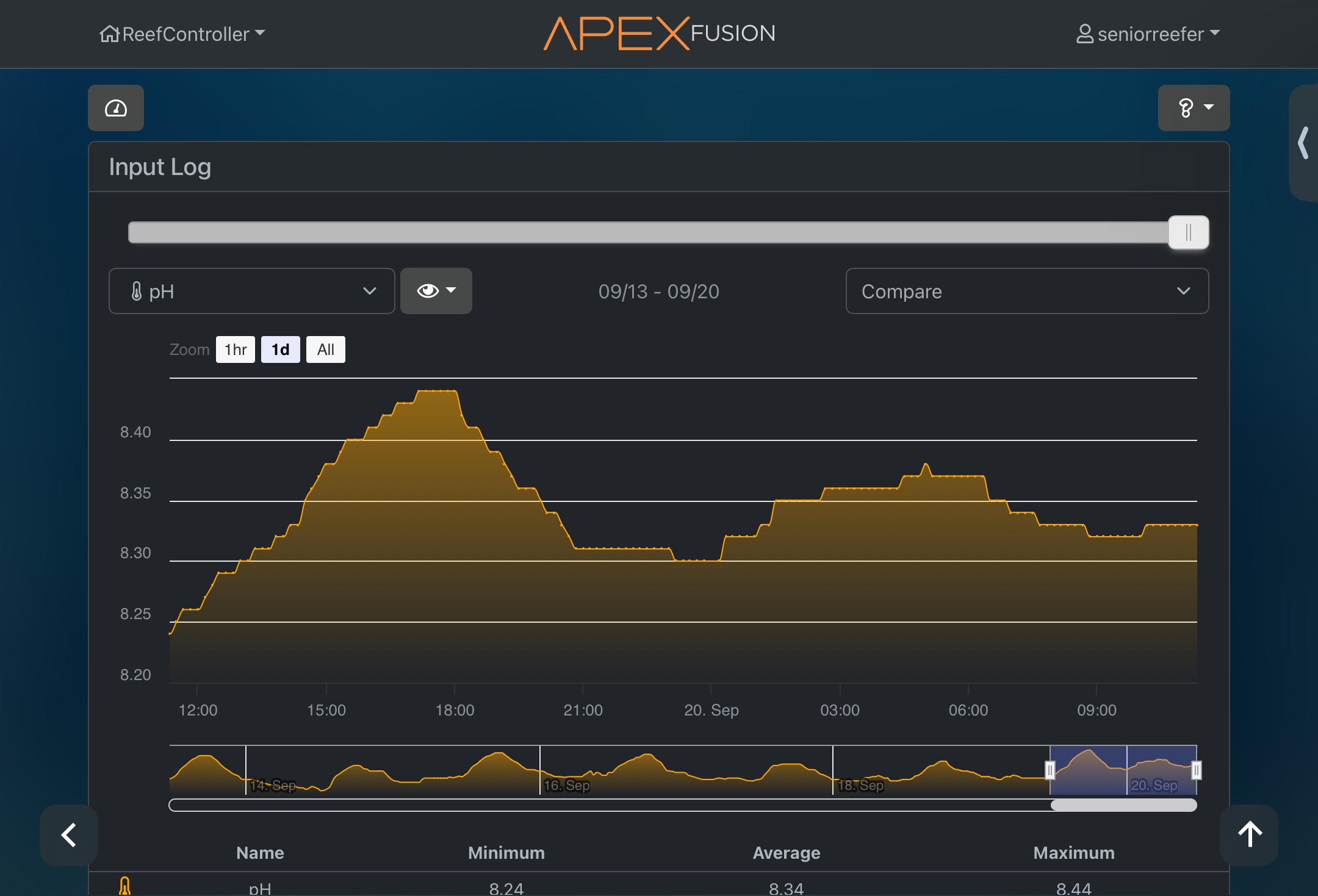This screenshot has width=1318, height=896.
Task: Click the APEX Fusion logo
Action: 659,34
